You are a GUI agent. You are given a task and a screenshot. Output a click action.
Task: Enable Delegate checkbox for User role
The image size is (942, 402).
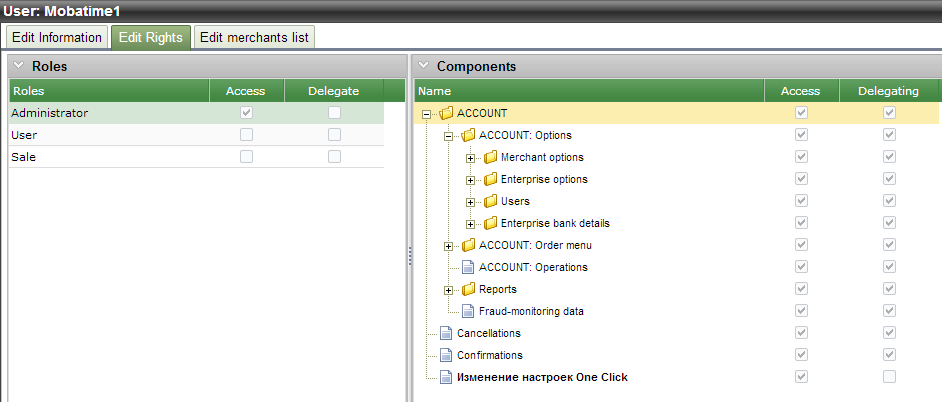[x=334, y=135]
